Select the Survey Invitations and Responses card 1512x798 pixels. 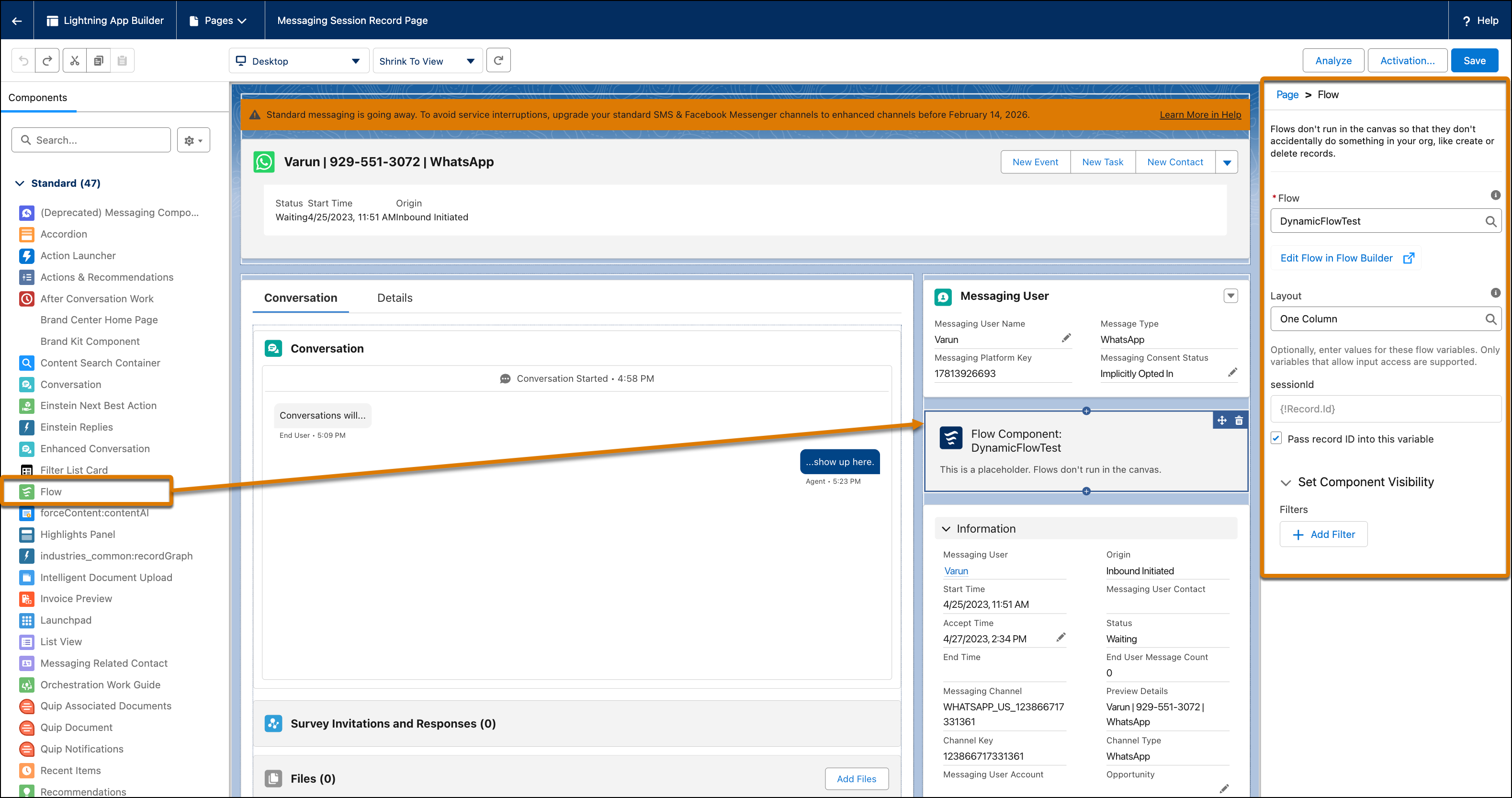pos(577,723)
